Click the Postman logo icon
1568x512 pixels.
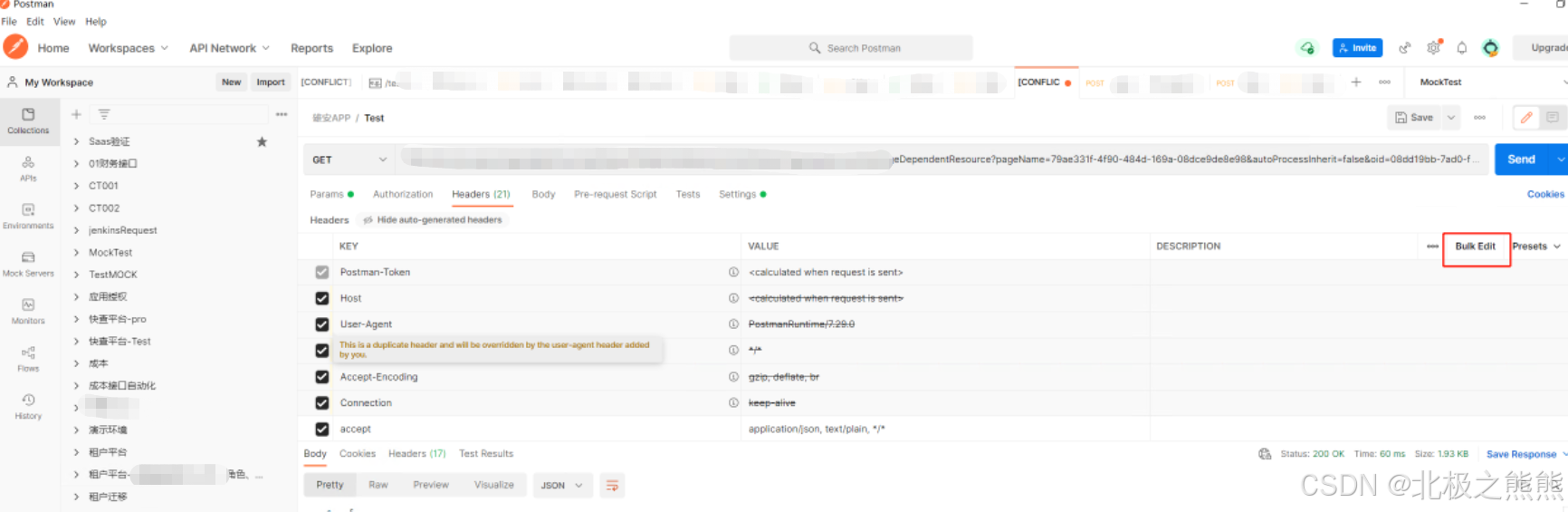click(15, 47)
